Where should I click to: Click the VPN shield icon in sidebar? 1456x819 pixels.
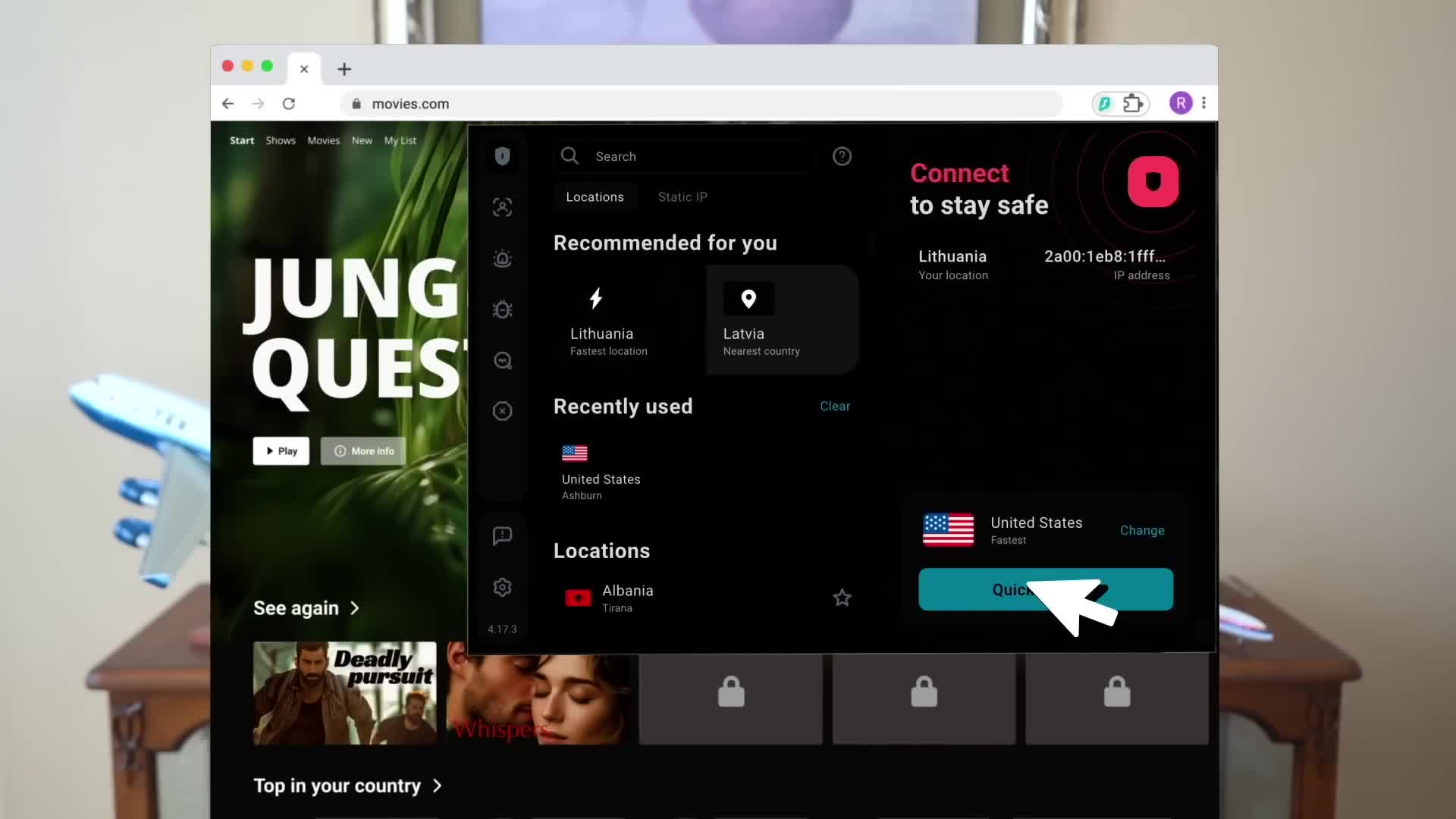tap(502, 156)
